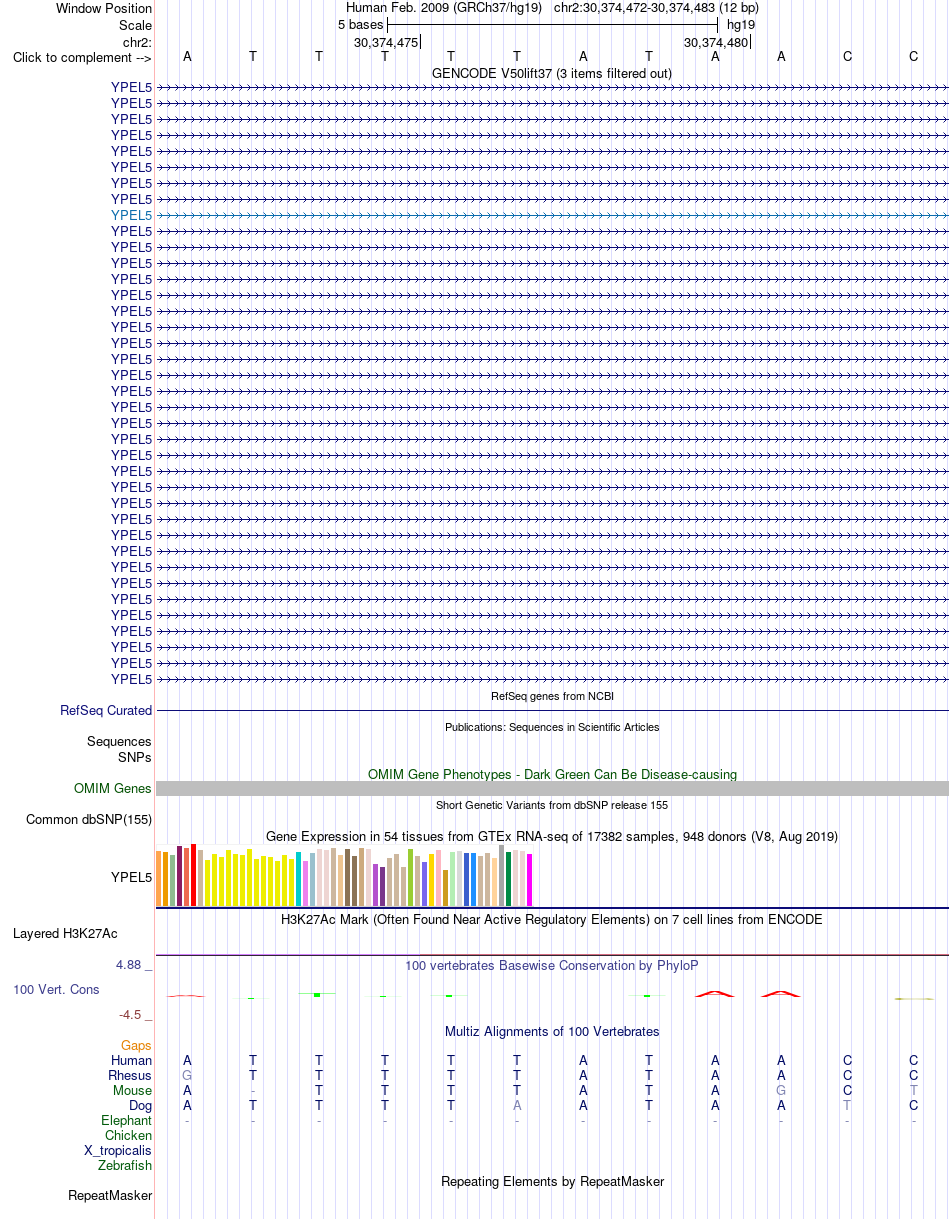Click 'Click to complement -->' to complement bases
Image resolution: width=950 pixels, height=1219 pixels.
[82, 57]
